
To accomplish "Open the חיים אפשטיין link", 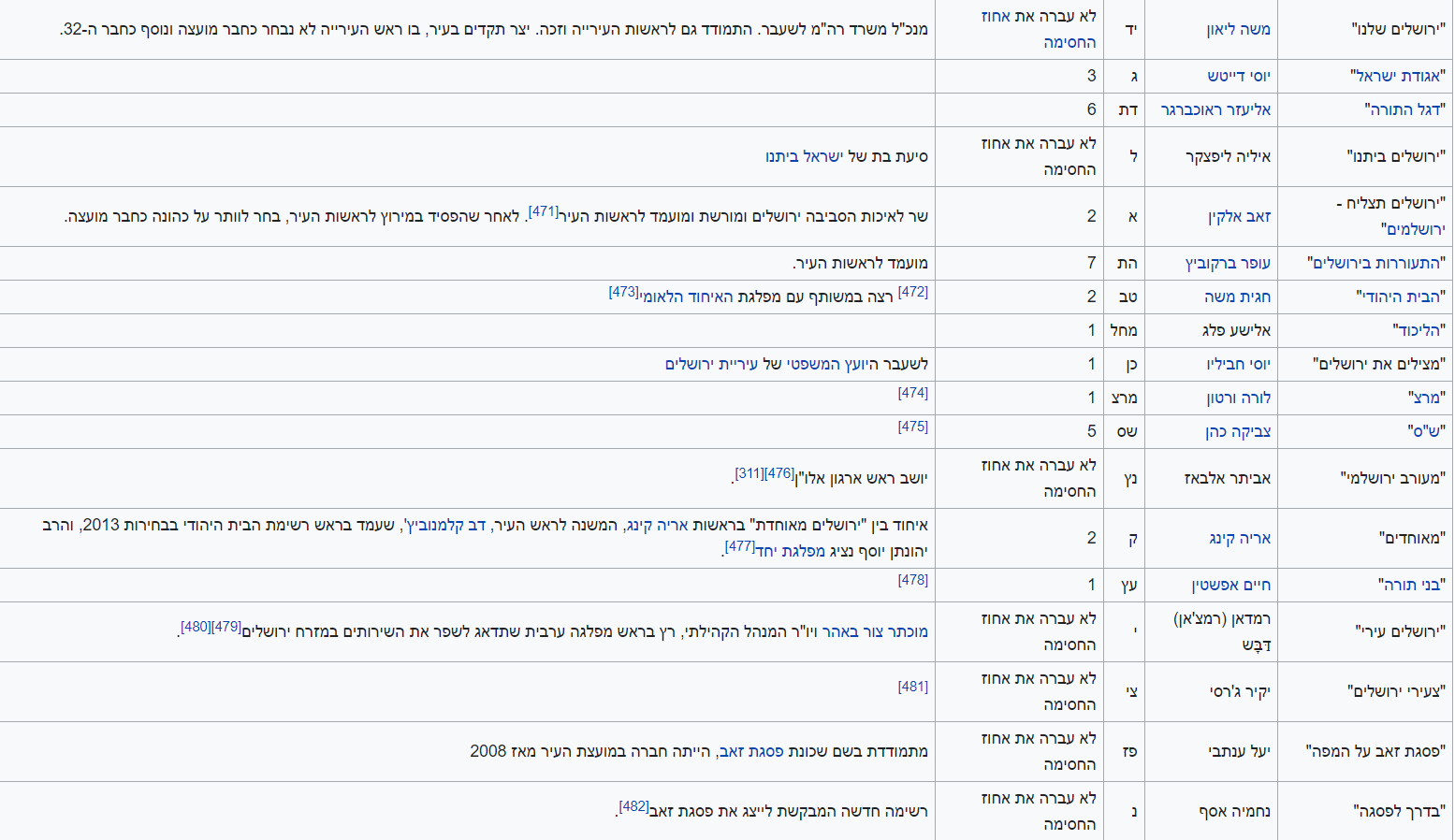I will 1230,586.
